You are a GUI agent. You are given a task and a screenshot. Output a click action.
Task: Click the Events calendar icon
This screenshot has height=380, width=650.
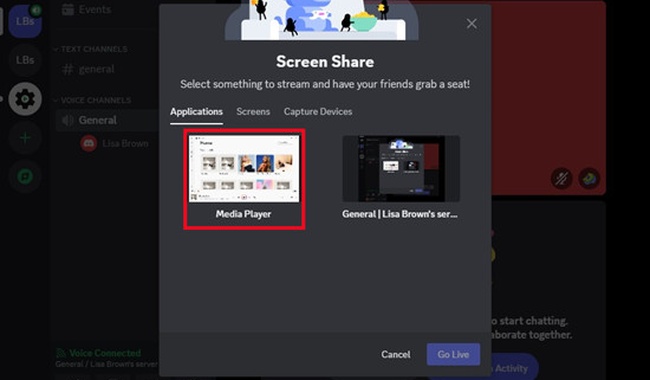[x=68, y=9]
